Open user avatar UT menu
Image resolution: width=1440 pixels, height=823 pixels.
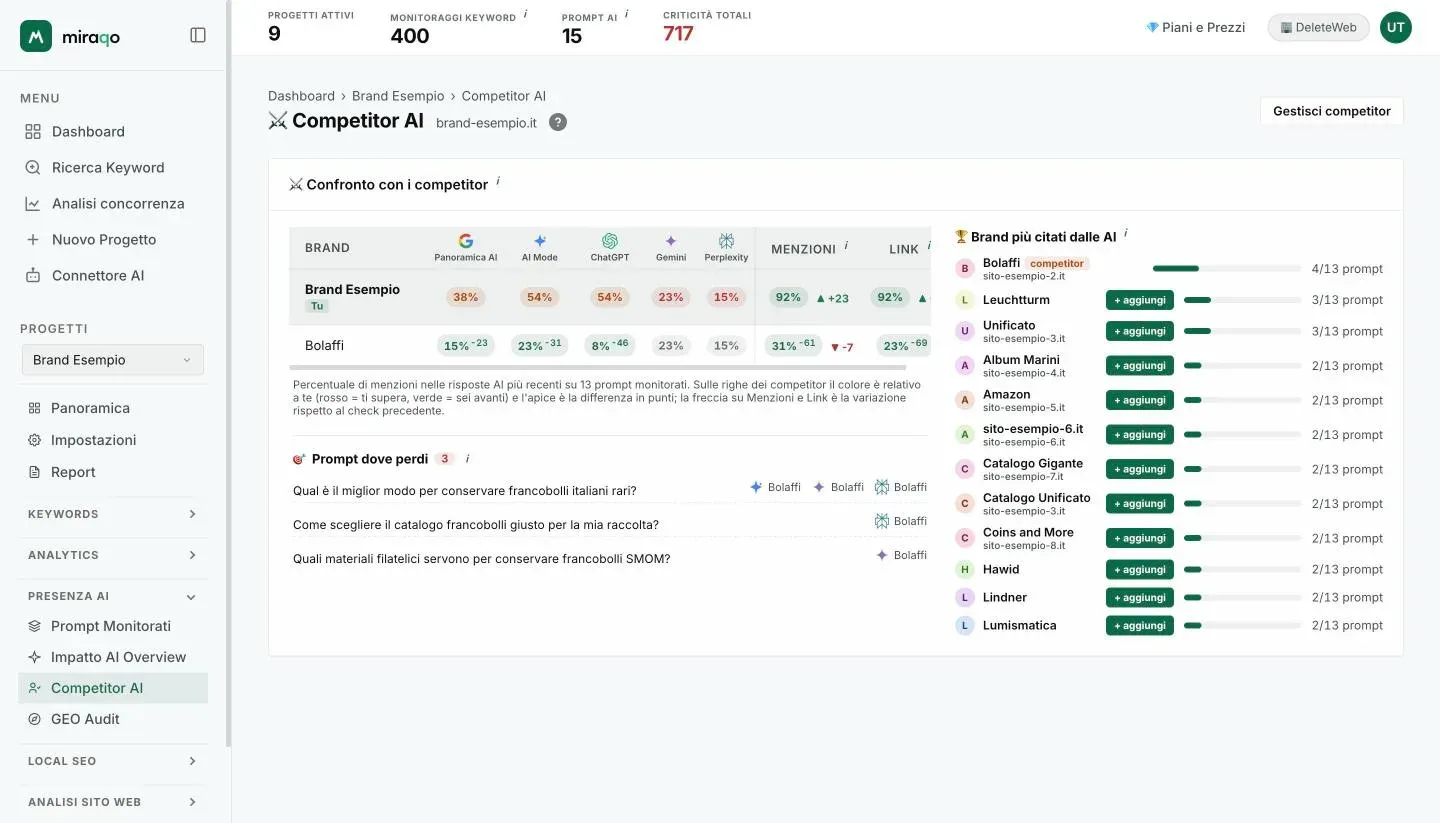click(x=1396, y=27)
